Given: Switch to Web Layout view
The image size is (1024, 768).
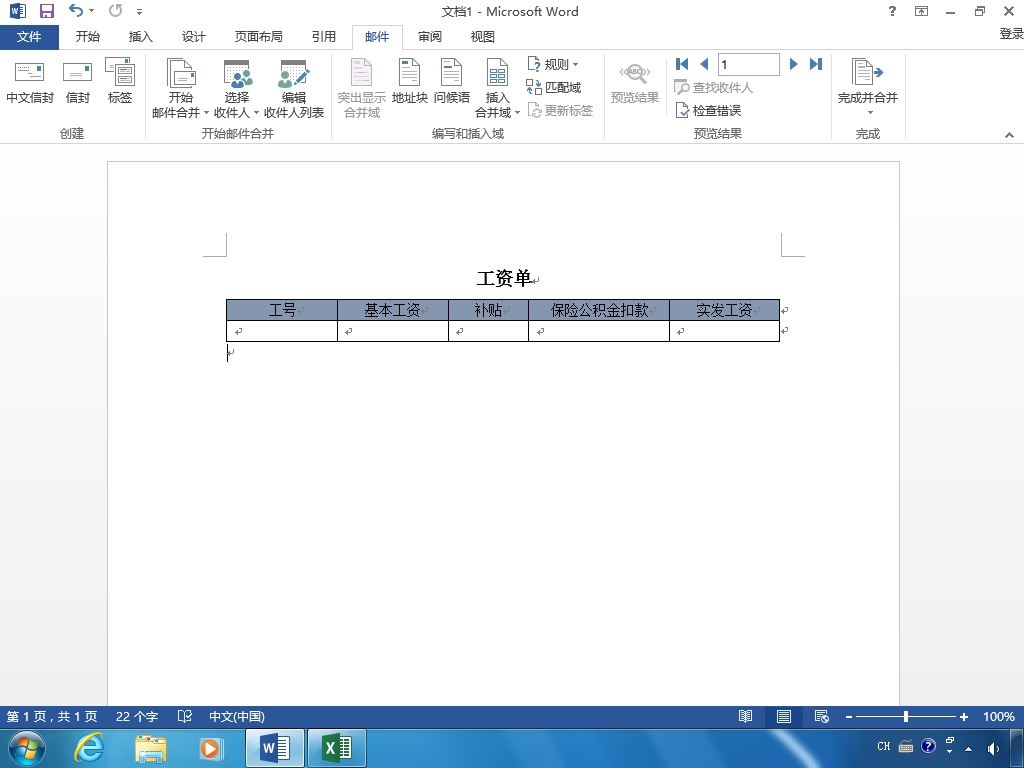Looking at the screenshot, I should tap(822, 716).
